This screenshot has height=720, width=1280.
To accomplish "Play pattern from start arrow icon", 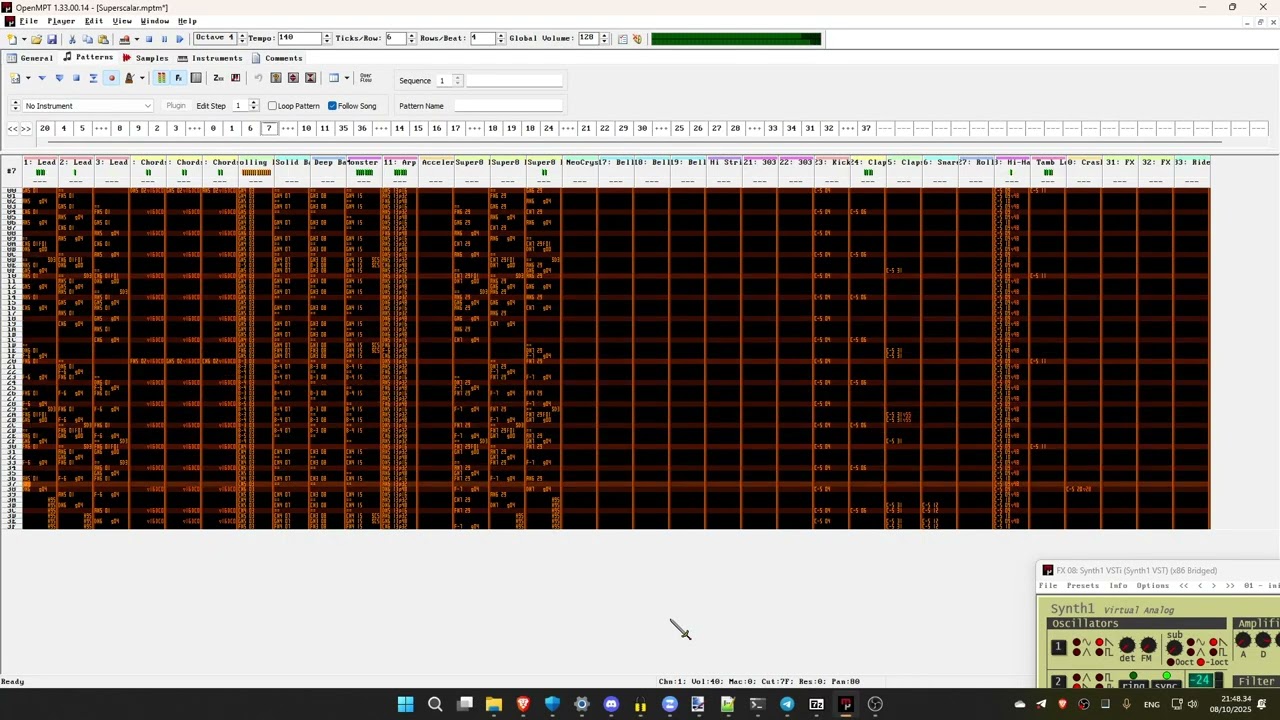I will point(42,78).
